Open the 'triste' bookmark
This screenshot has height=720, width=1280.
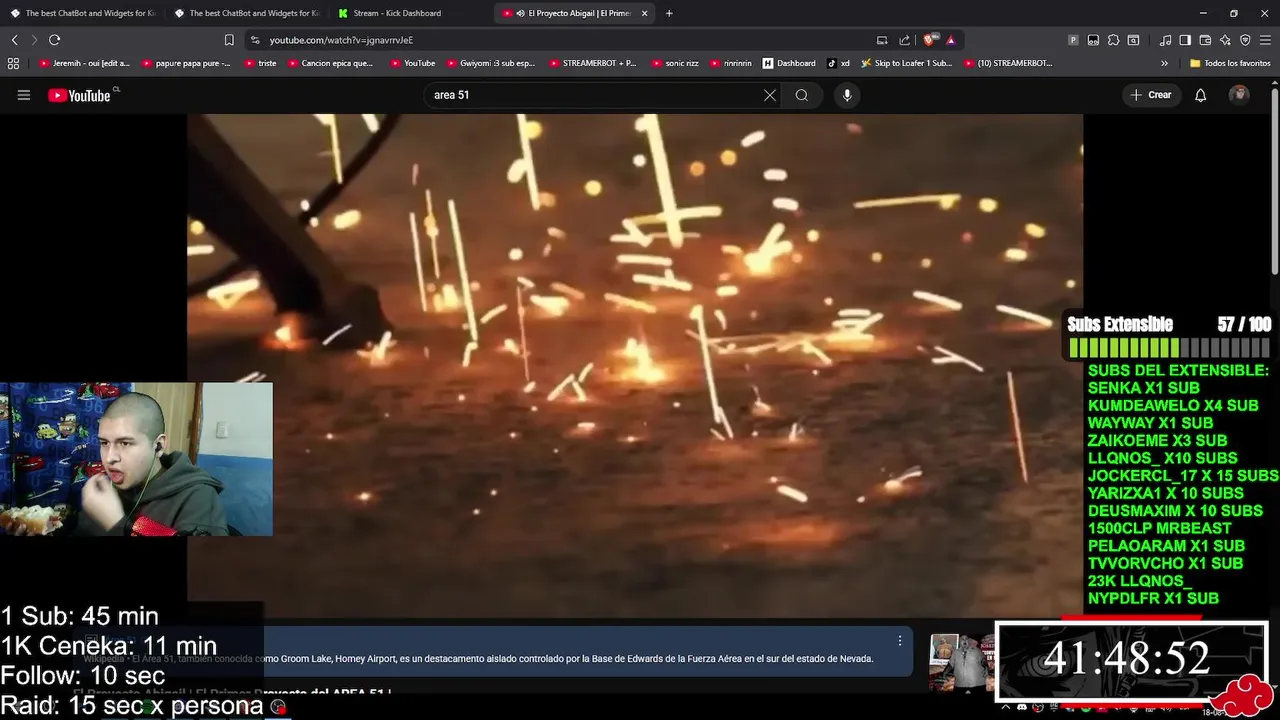tap(260, 63)
